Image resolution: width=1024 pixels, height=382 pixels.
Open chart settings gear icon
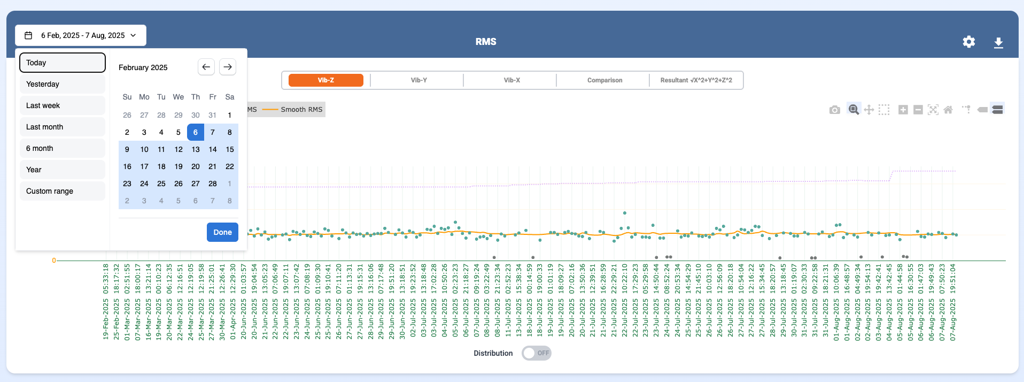[968, 42]
